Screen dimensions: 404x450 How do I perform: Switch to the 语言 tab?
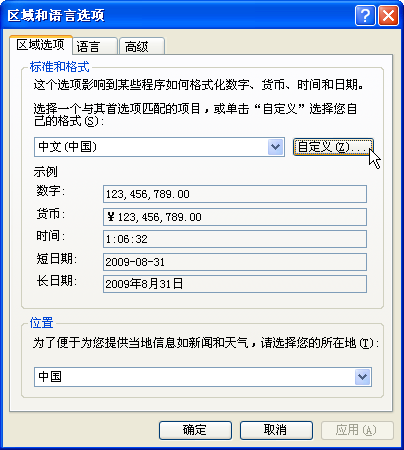point(95,46)
